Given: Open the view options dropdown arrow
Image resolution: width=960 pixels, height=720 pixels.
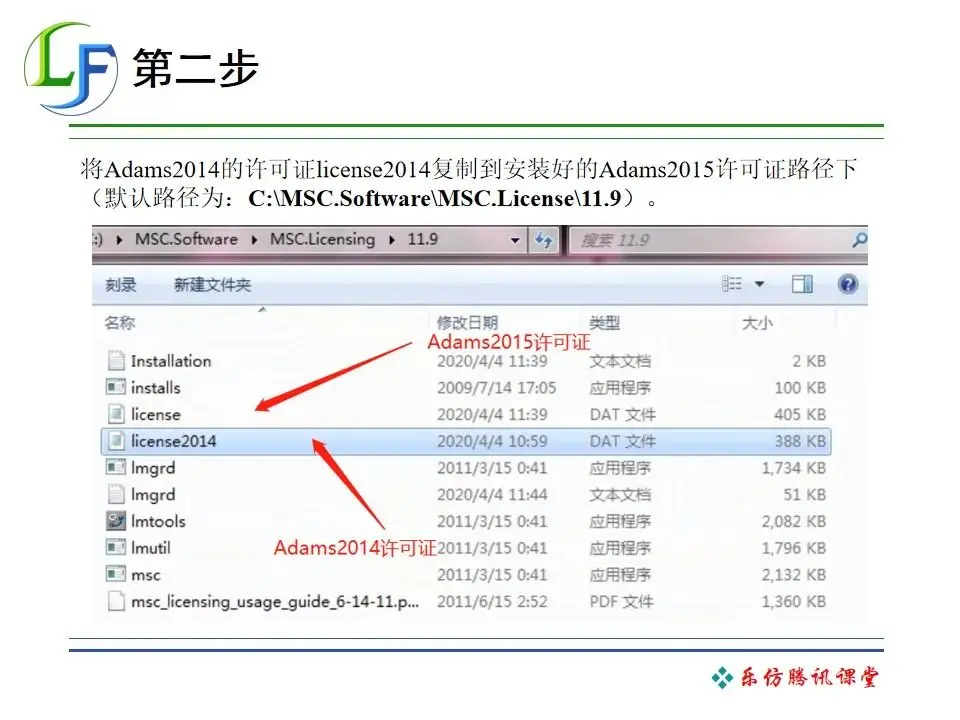Looking at the screenshot, I should (759, 284).
